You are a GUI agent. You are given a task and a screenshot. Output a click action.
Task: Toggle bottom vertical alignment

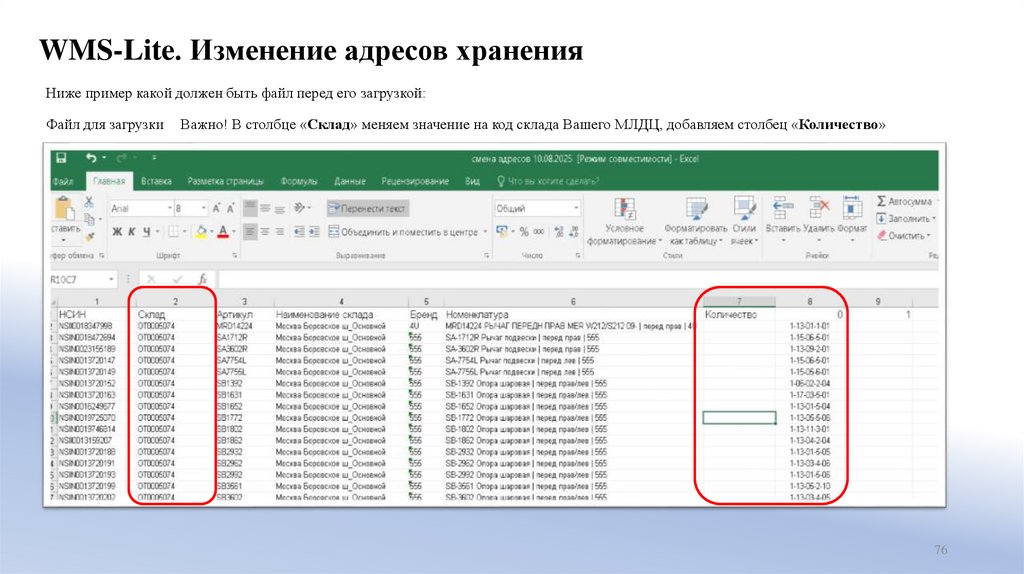(x=280, y=208)
